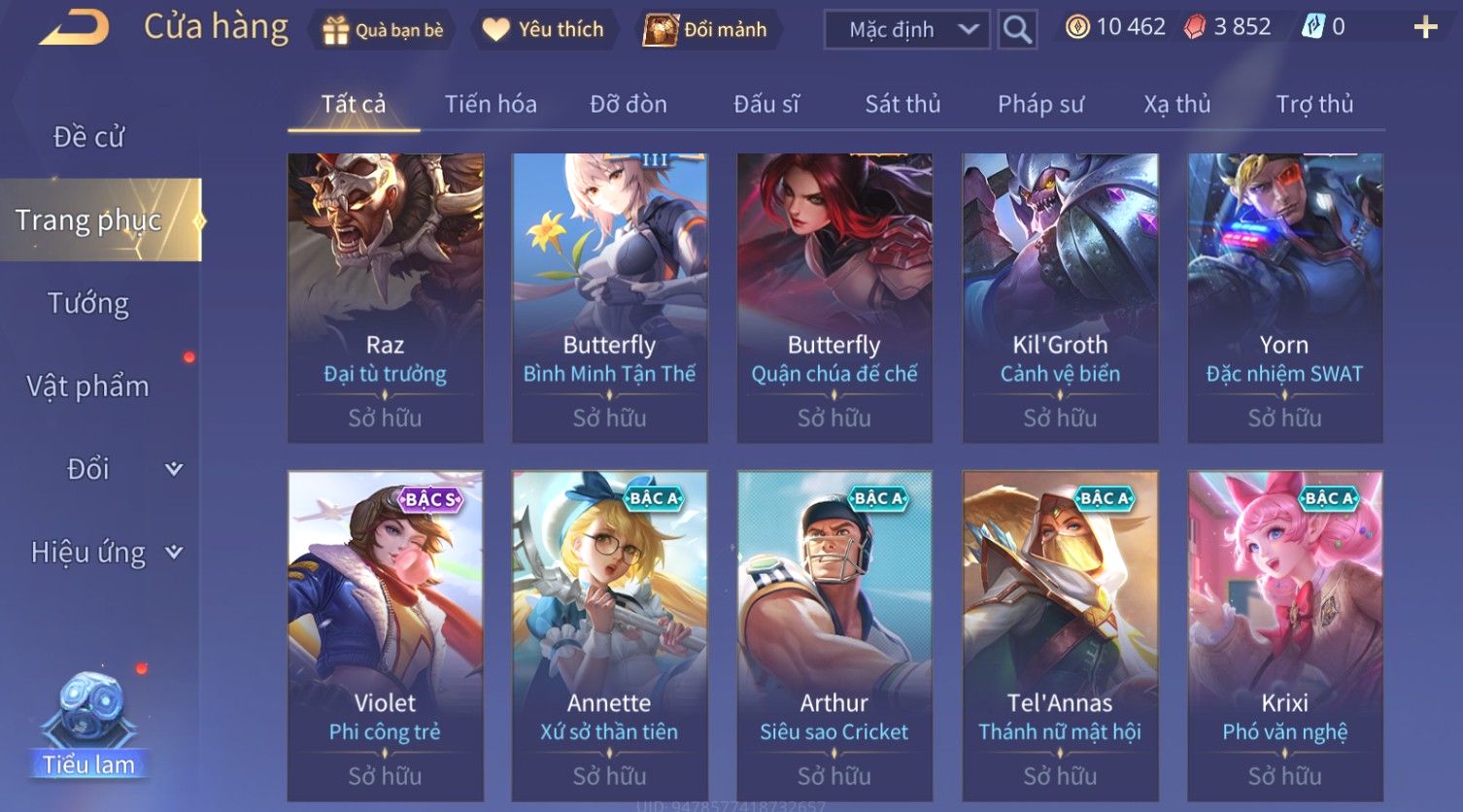The height and width of the screenshot is (812, 1463).
Task: Select Violet Phi công trẻ skin card
Action: point(386,636)
